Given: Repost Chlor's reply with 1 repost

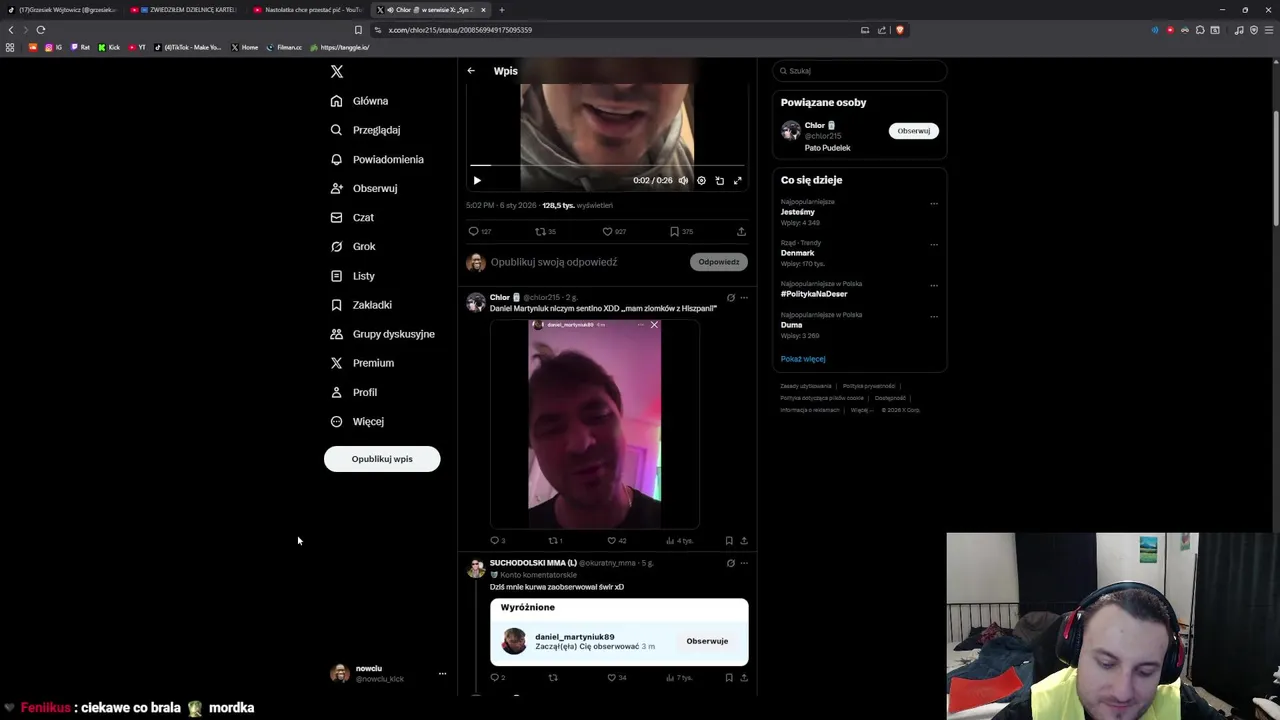Looking at the screenshot, I should pyautogui.click(x=555, y=541).
